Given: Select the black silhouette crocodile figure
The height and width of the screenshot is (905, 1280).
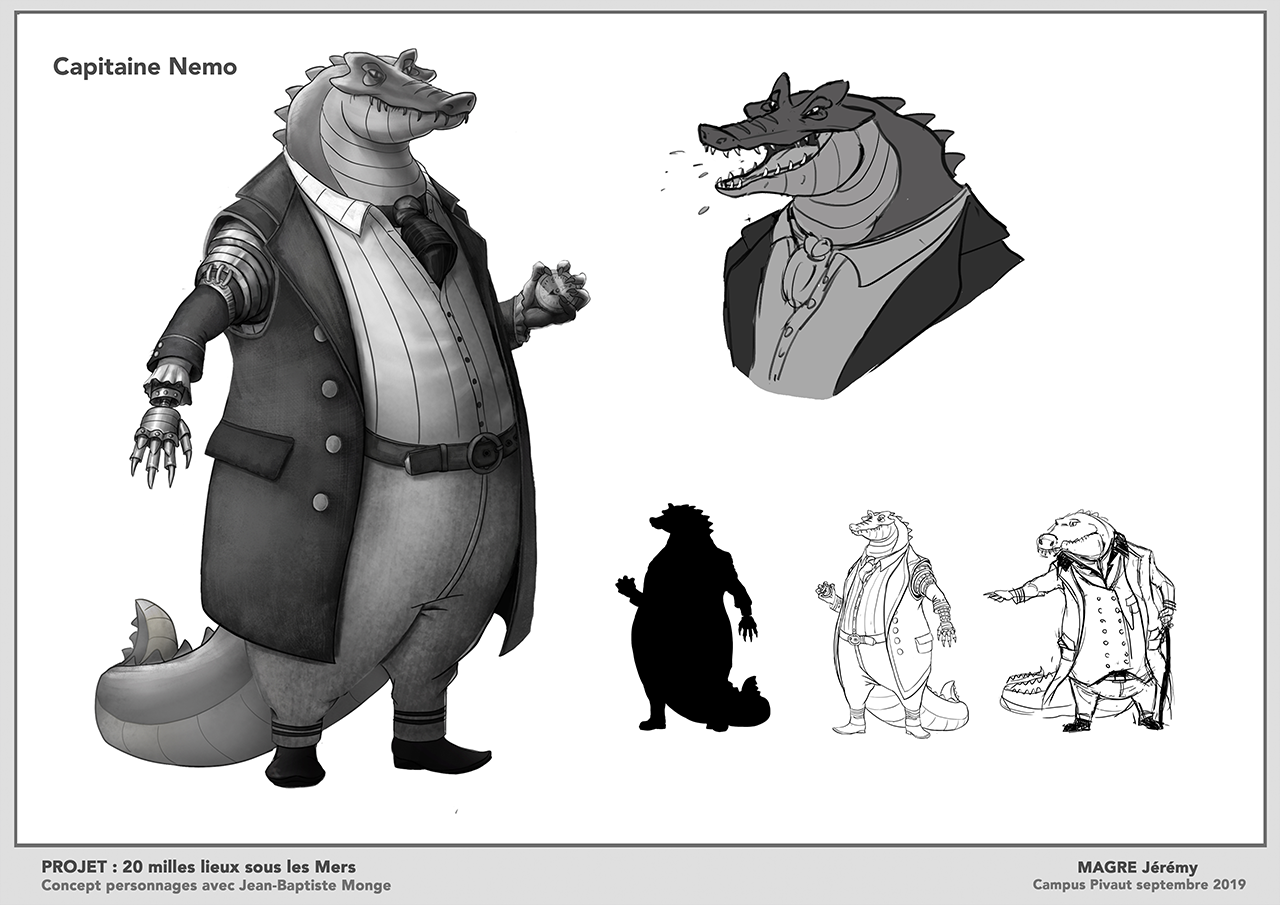Looking at the screenshot, I should (692, 616).
